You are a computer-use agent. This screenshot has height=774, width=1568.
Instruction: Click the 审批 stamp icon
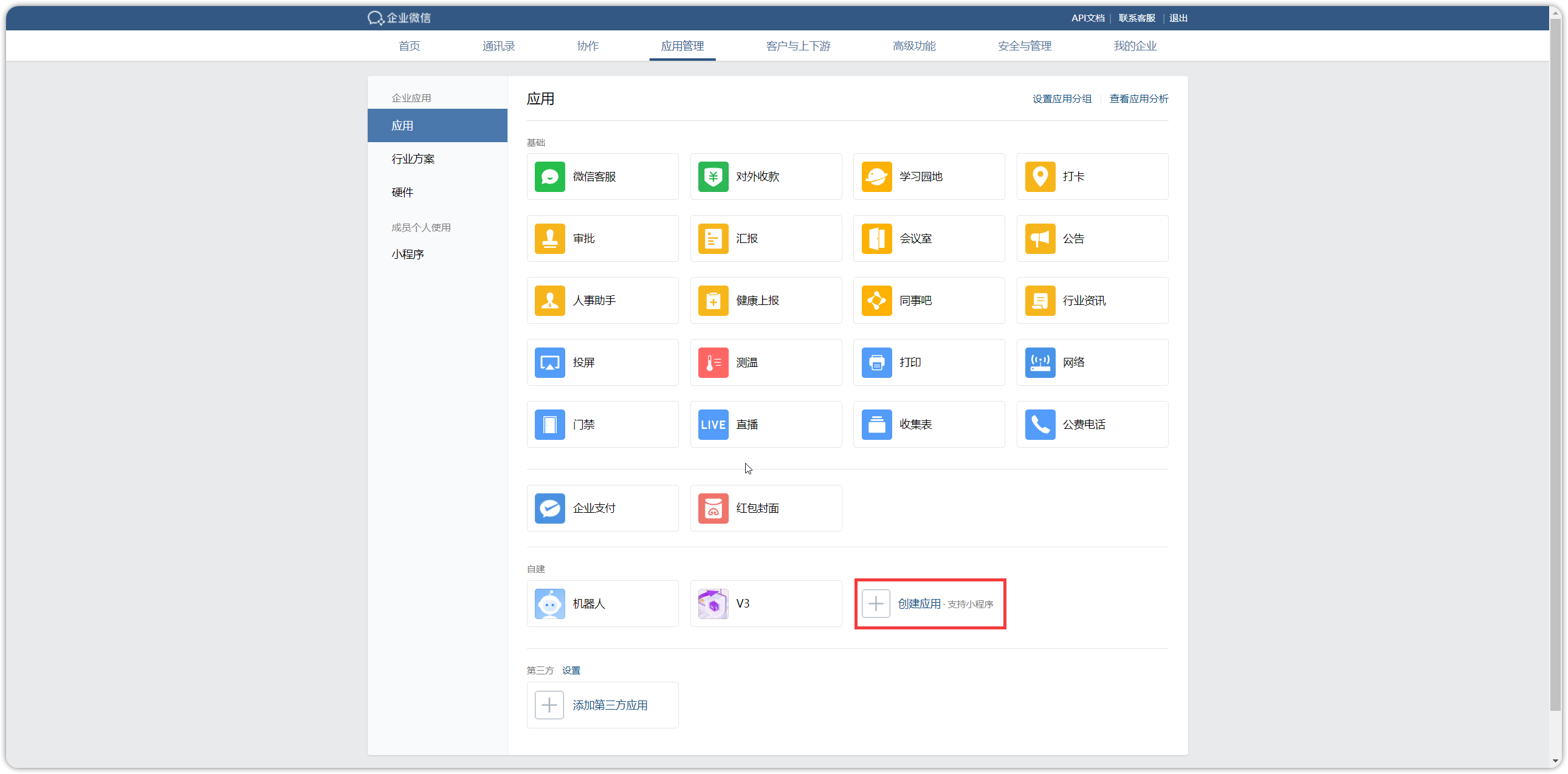pos(549,239)
